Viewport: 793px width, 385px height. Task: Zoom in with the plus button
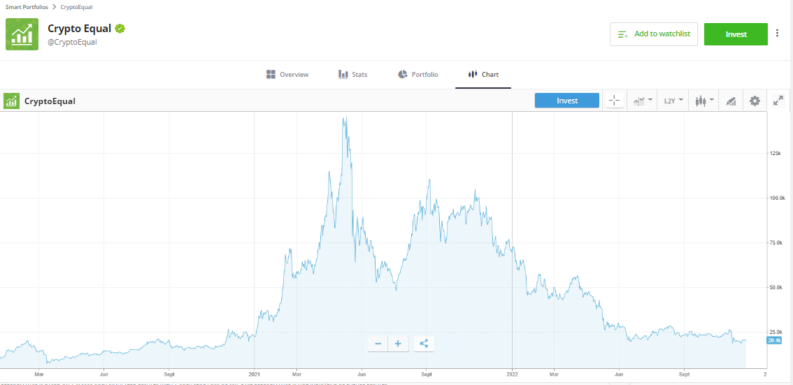(398, 344)
